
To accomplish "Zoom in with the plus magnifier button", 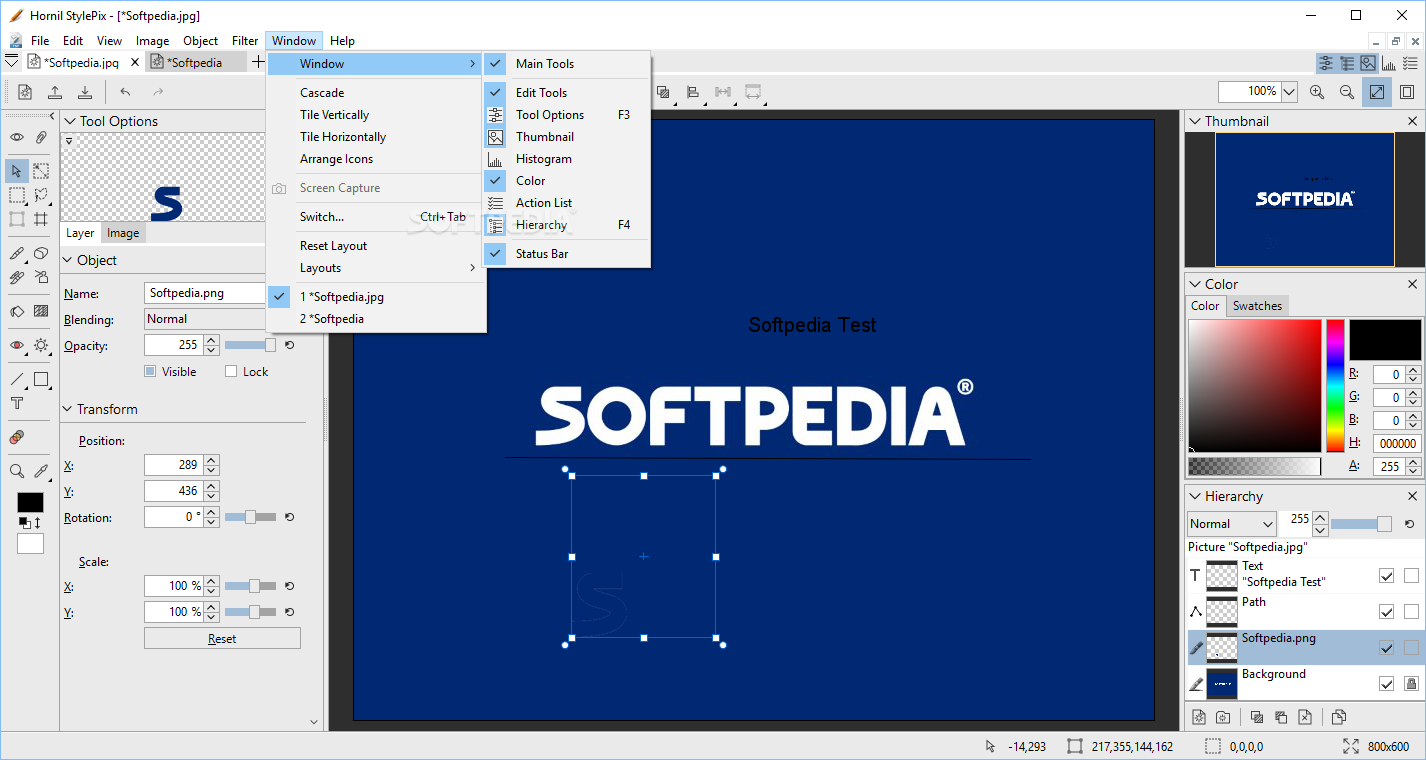I will pyautogui.click(x=1317, y=92).
